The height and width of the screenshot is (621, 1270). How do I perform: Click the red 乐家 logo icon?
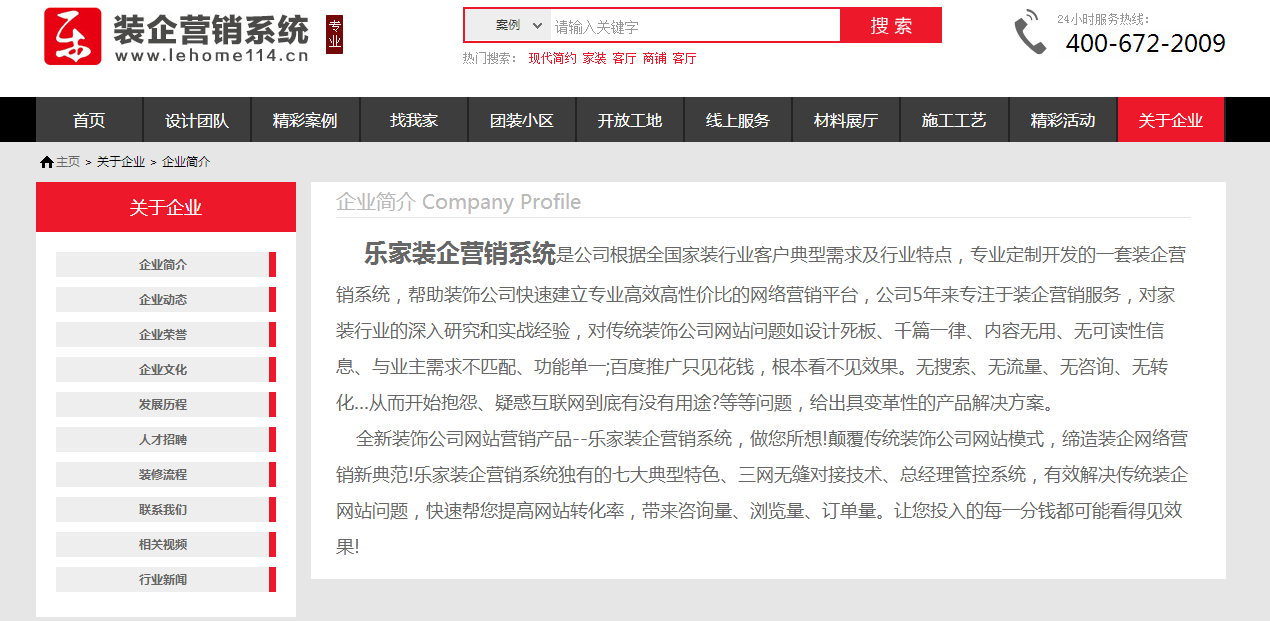point(73,36)
